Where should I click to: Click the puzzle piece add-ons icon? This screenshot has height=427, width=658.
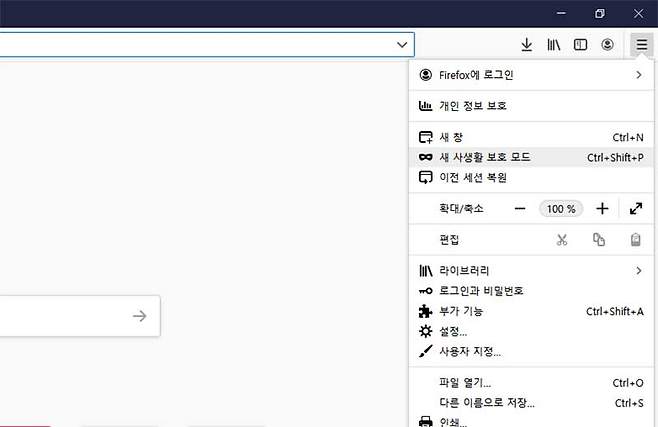[x=426, y=311]
